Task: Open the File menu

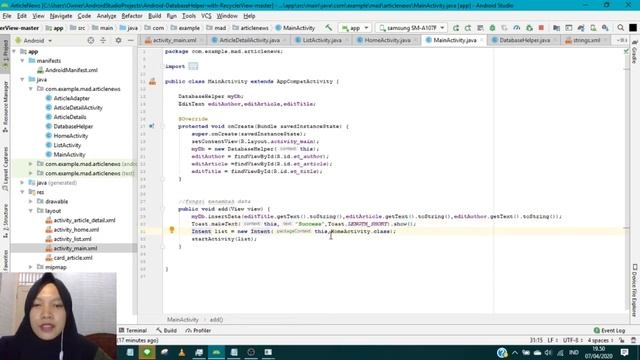Action: (7, 16)
